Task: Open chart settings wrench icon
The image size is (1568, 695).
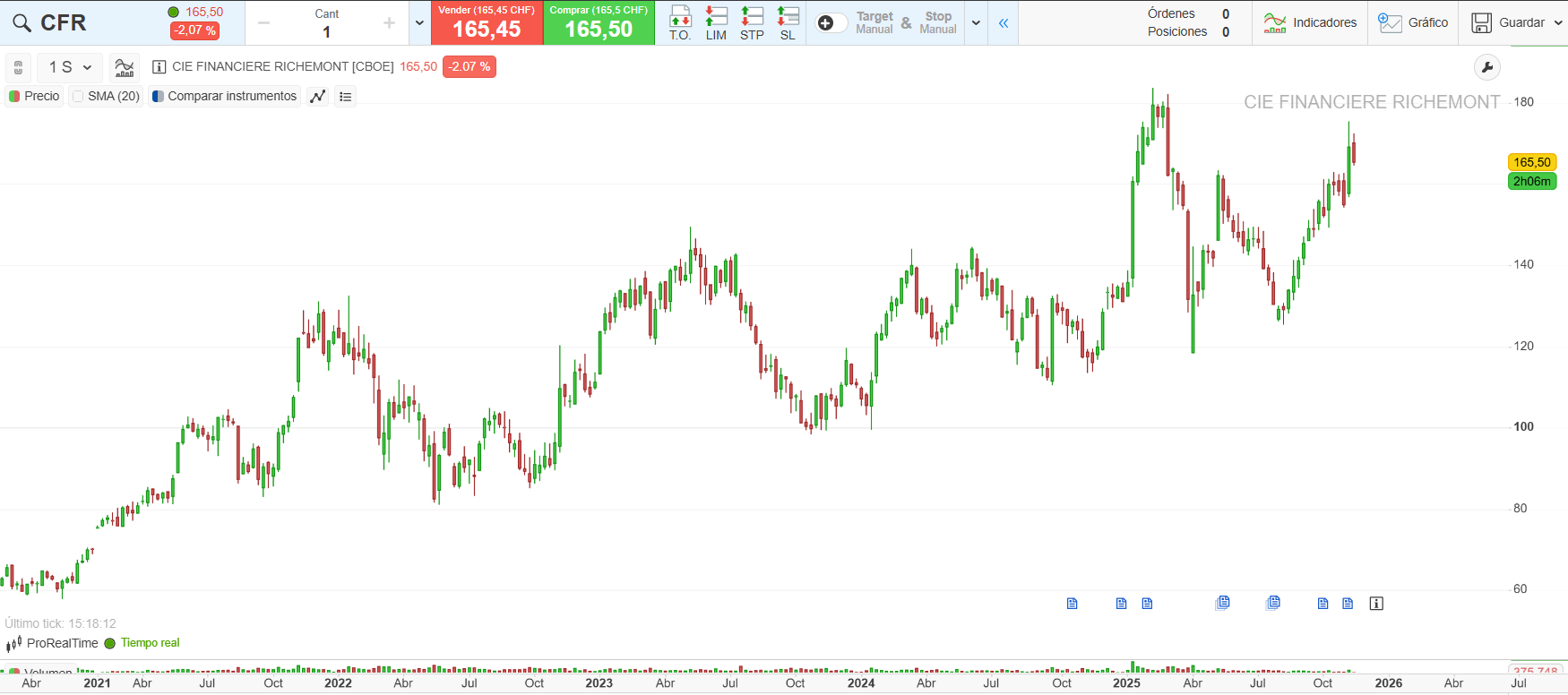Action: coord(1486,67)
